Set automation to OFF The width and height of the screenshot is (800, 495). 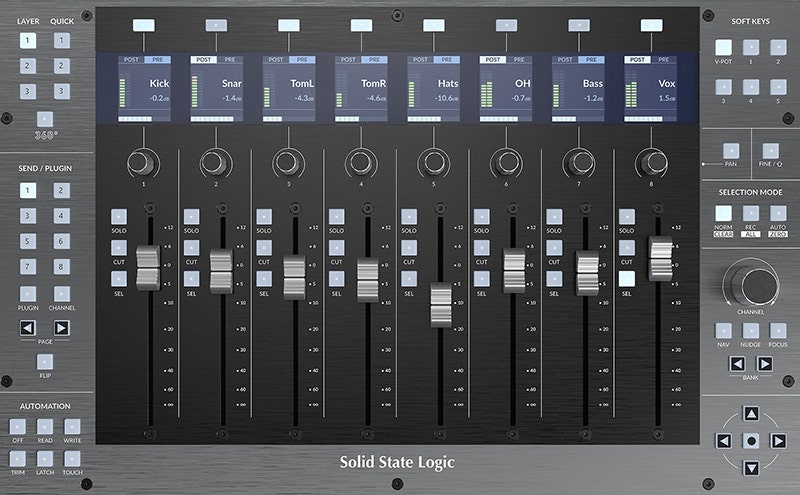17,427
